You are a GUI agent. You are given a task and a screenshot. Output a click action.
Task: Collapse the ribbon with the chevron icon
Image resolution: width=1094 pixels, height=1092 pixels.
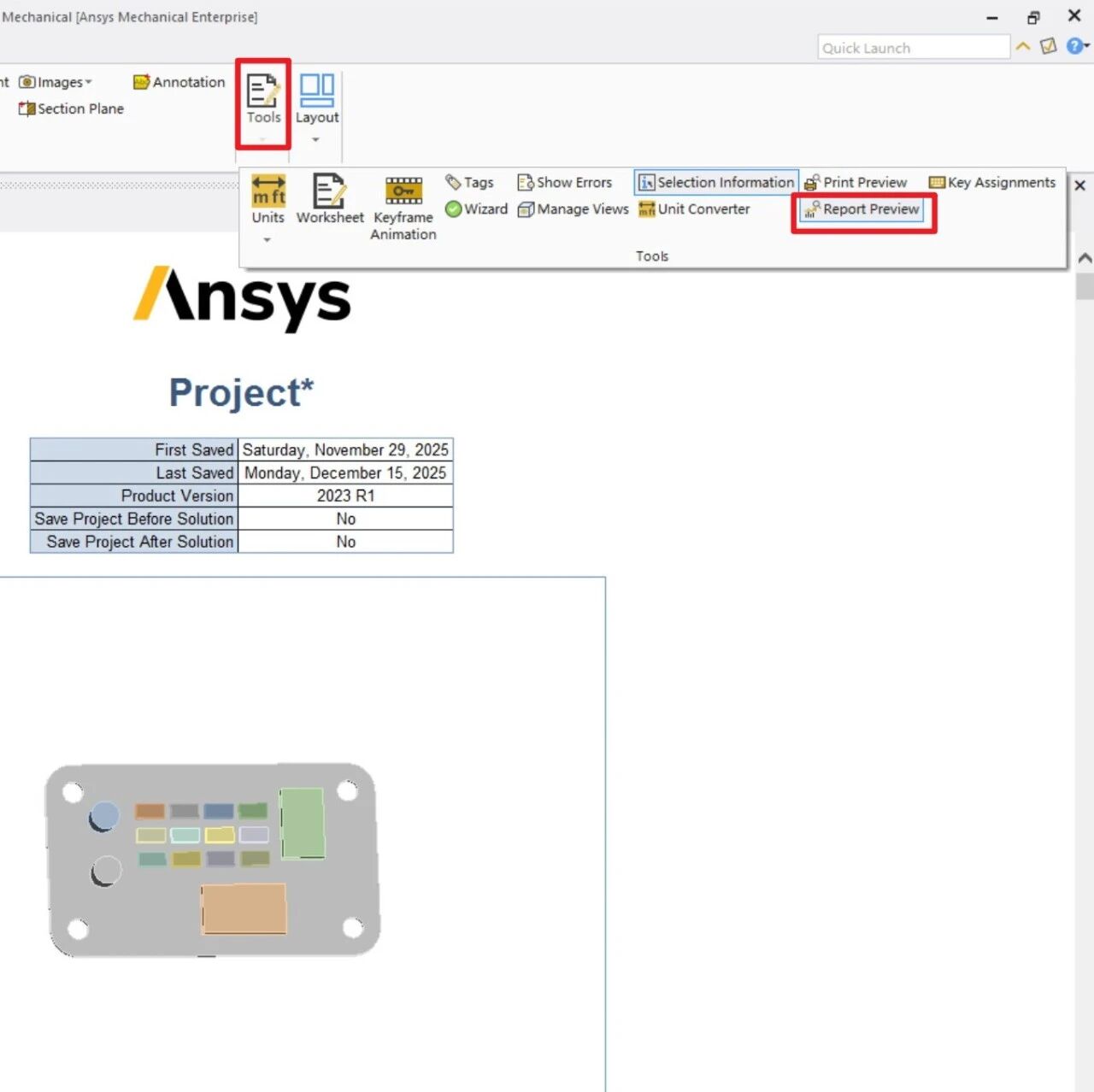coord(1023,47)
